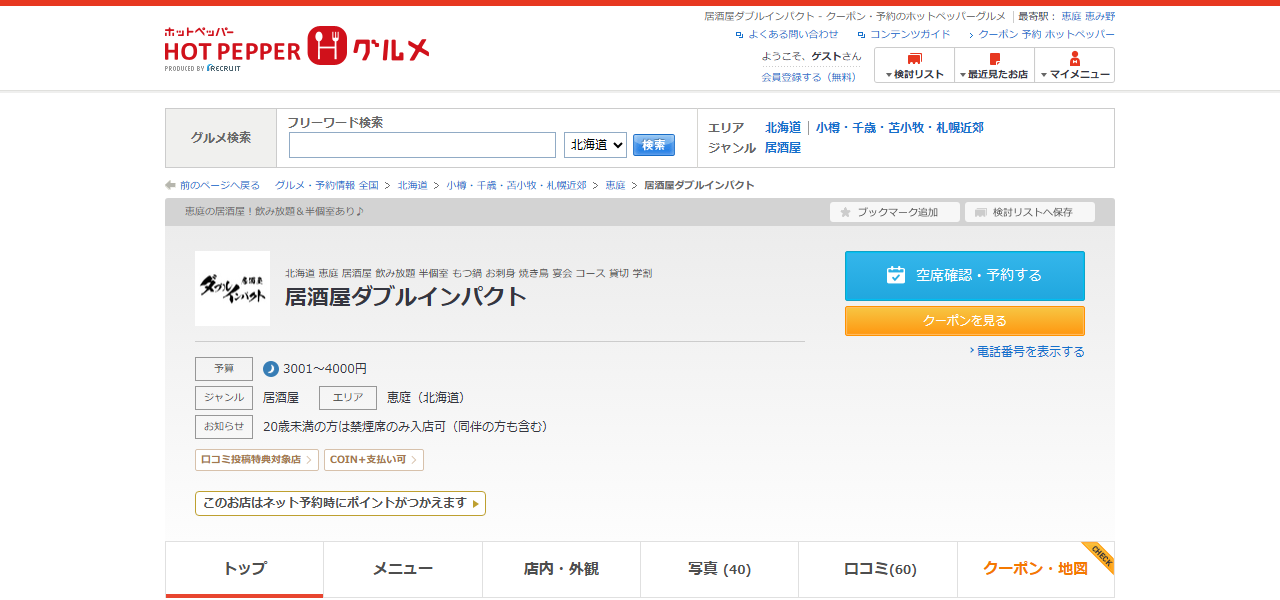Switch to クーポン・地図 tab
Viewport: 1280px width, 600px height.
(1036, 569)
